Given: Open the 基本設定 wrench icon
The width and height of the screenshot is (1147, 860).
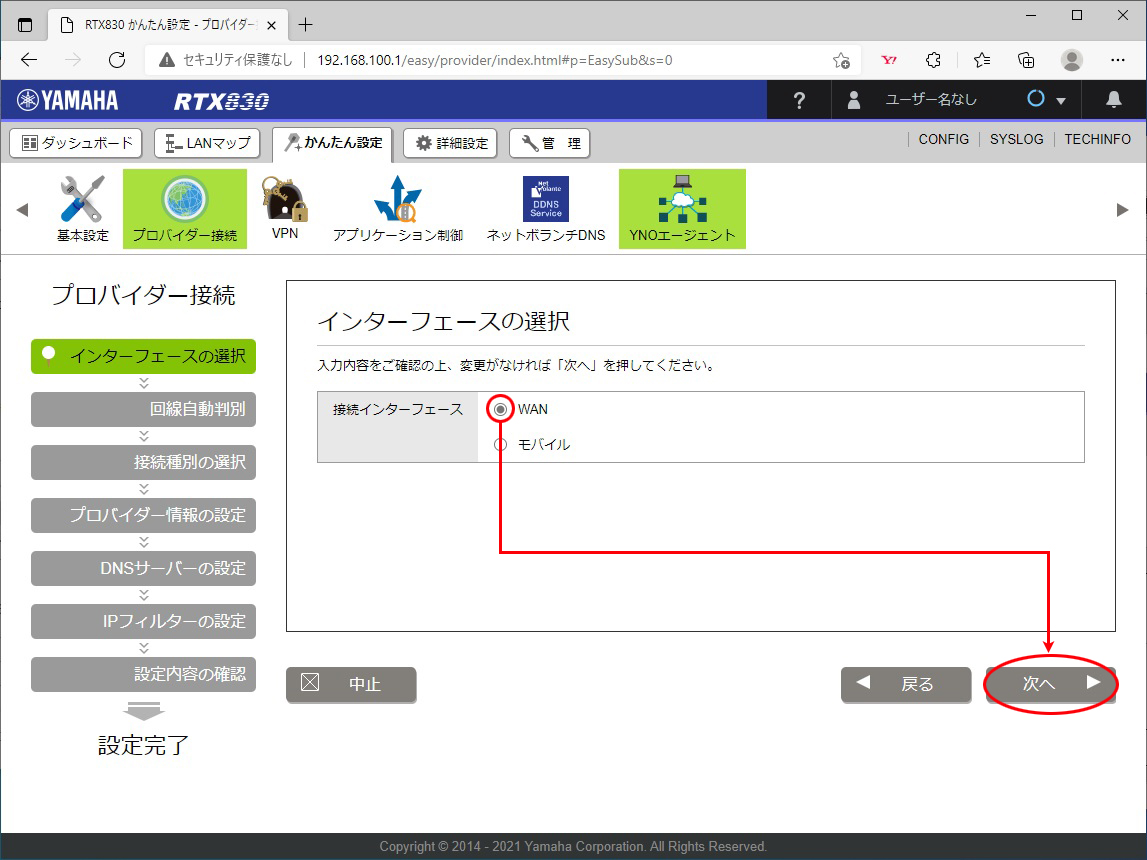Looking at the screenshot, I should click(82, 200).
